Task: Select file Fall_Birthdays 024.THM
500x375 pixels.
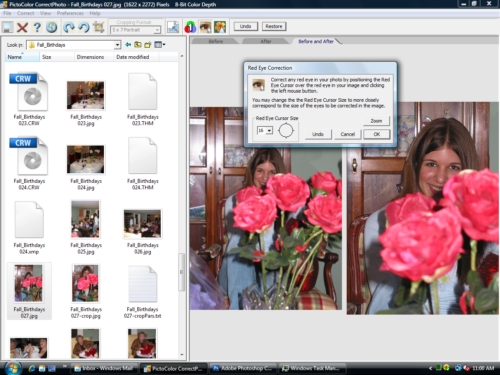Action: (142, 163)
